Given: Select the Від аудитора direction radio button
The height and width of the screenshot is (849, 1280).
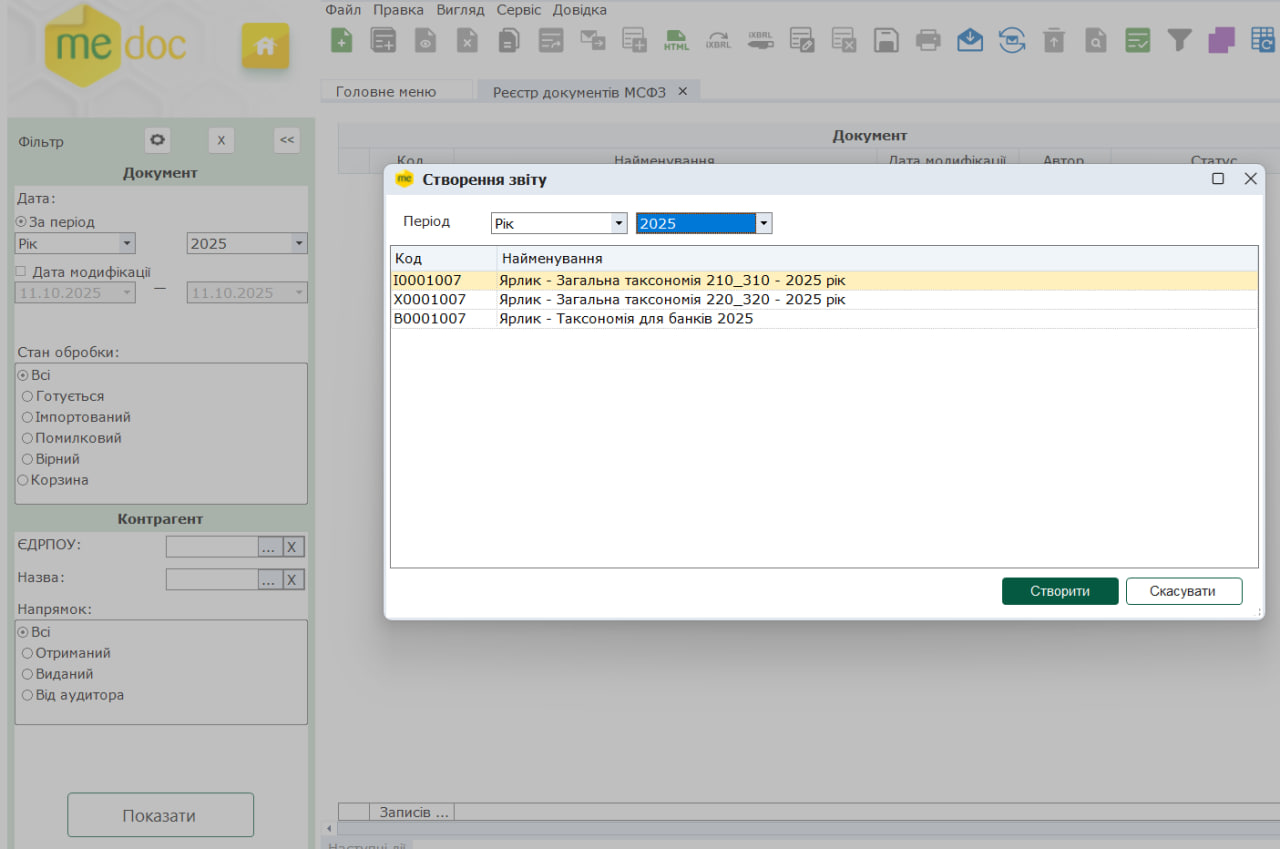Looking at the screenshot, I should click(x=27, y=695).
